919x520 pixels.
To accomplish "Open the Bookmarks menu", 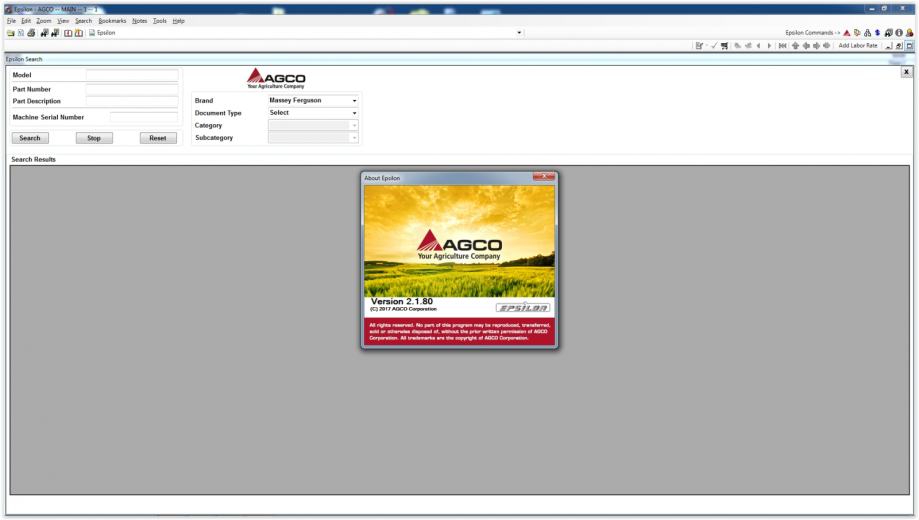I will coord(112,21).
